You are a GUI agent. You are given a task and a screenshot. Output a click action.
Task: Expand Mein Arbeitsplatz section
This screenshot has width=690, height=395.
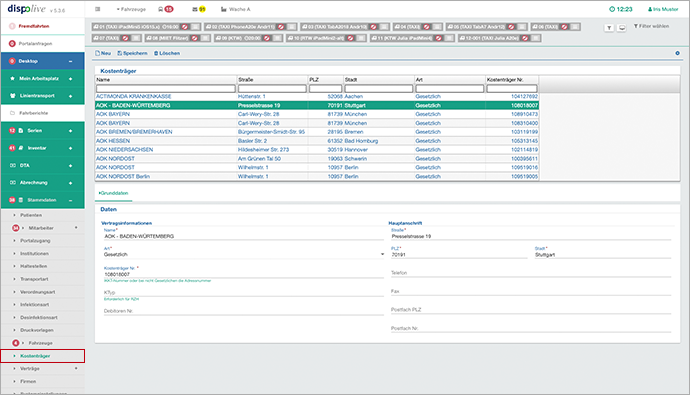(70, 79)
